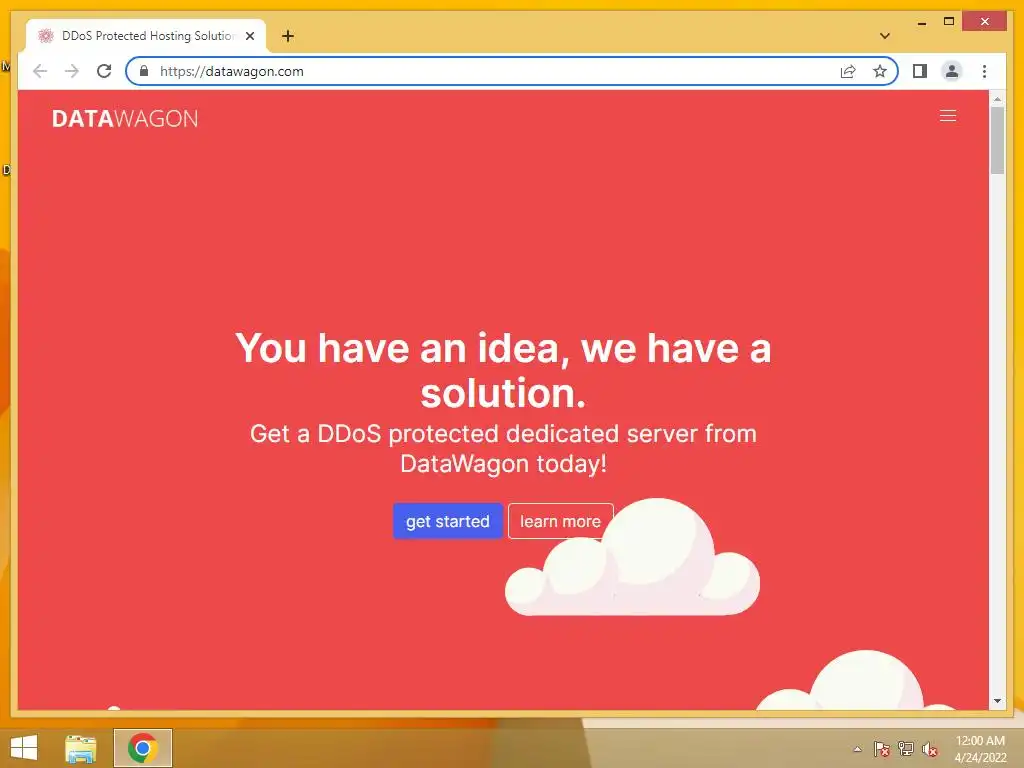Image resolution: width=1024 pixels, height=768 pixels.
Task: Select the DDoS Protected Hosting Solutions tab
Action: tap(146, 36)
